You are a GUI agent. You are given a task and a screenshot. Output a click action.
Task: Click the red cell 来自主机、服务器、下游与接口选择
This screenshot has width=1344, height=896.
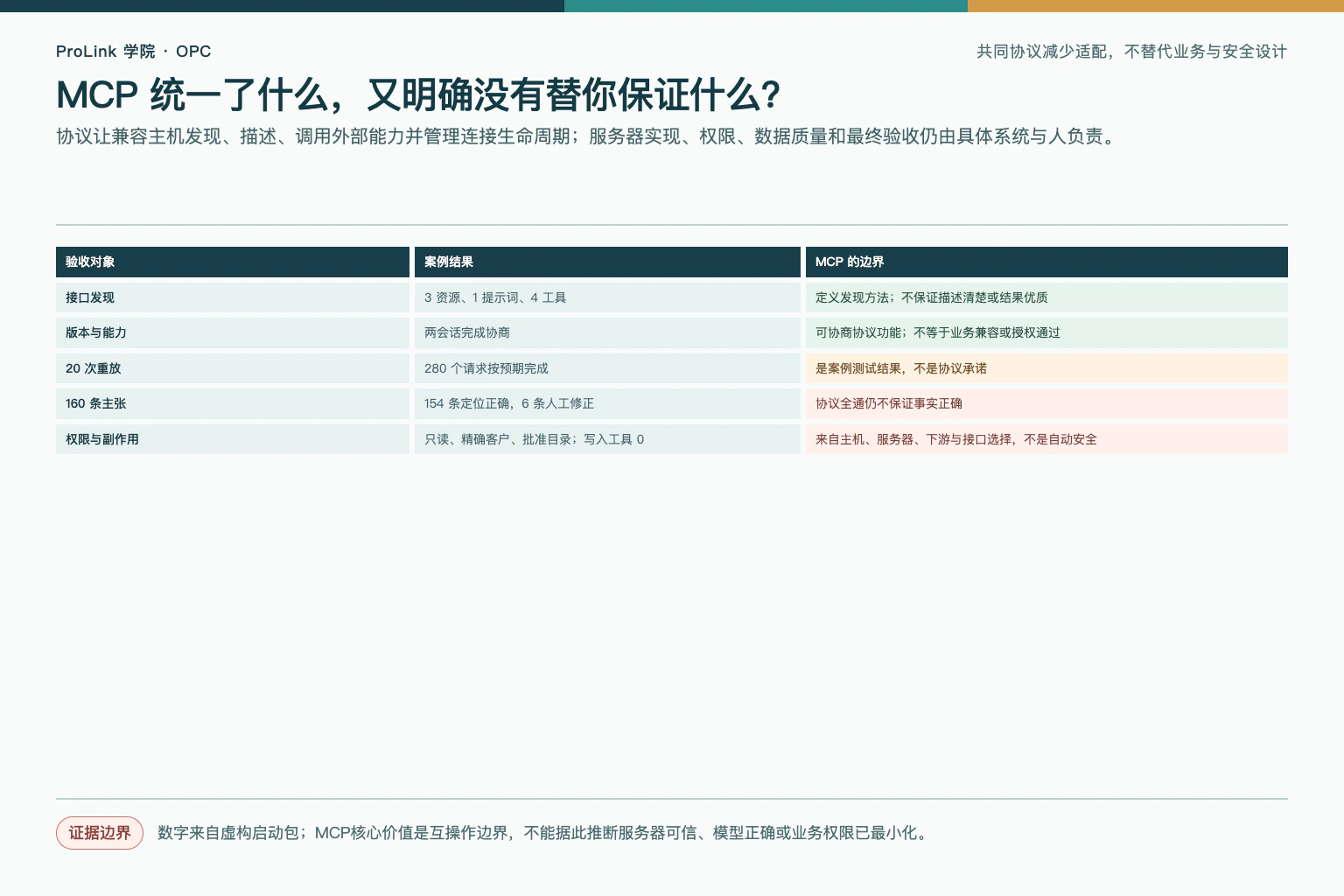[x=1046, y=439]
